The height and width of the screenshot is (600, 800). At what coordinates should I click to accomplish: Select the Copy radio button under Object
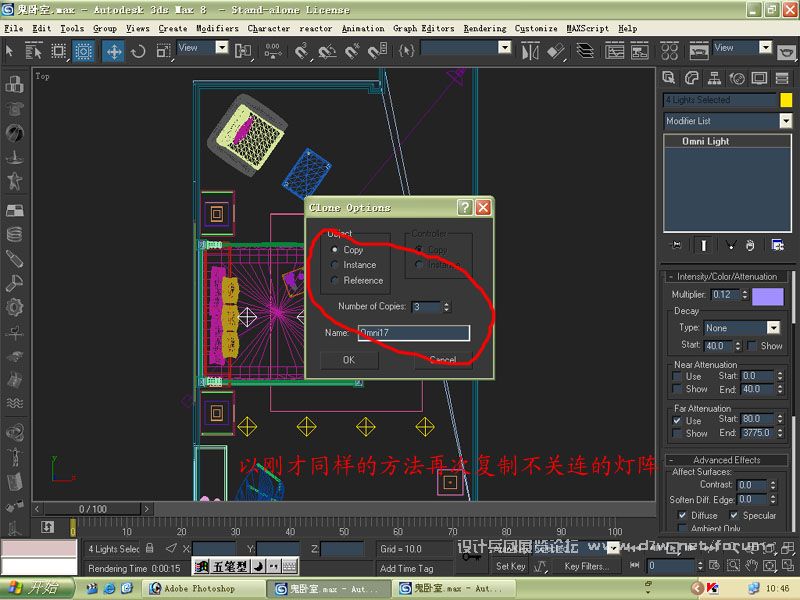pos(335,249)
